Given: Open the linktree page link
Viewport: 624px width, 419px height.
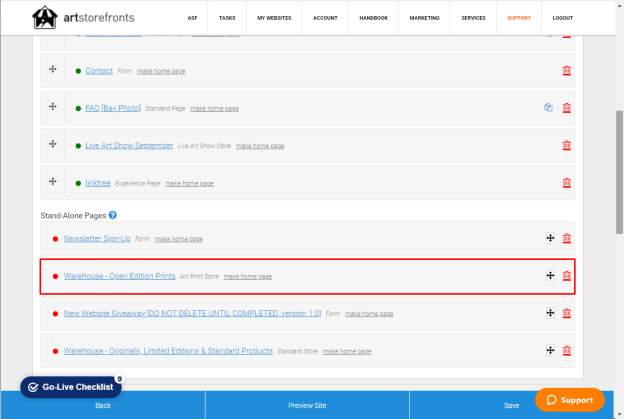Looking at the screenshot, I should pos(98,183).
